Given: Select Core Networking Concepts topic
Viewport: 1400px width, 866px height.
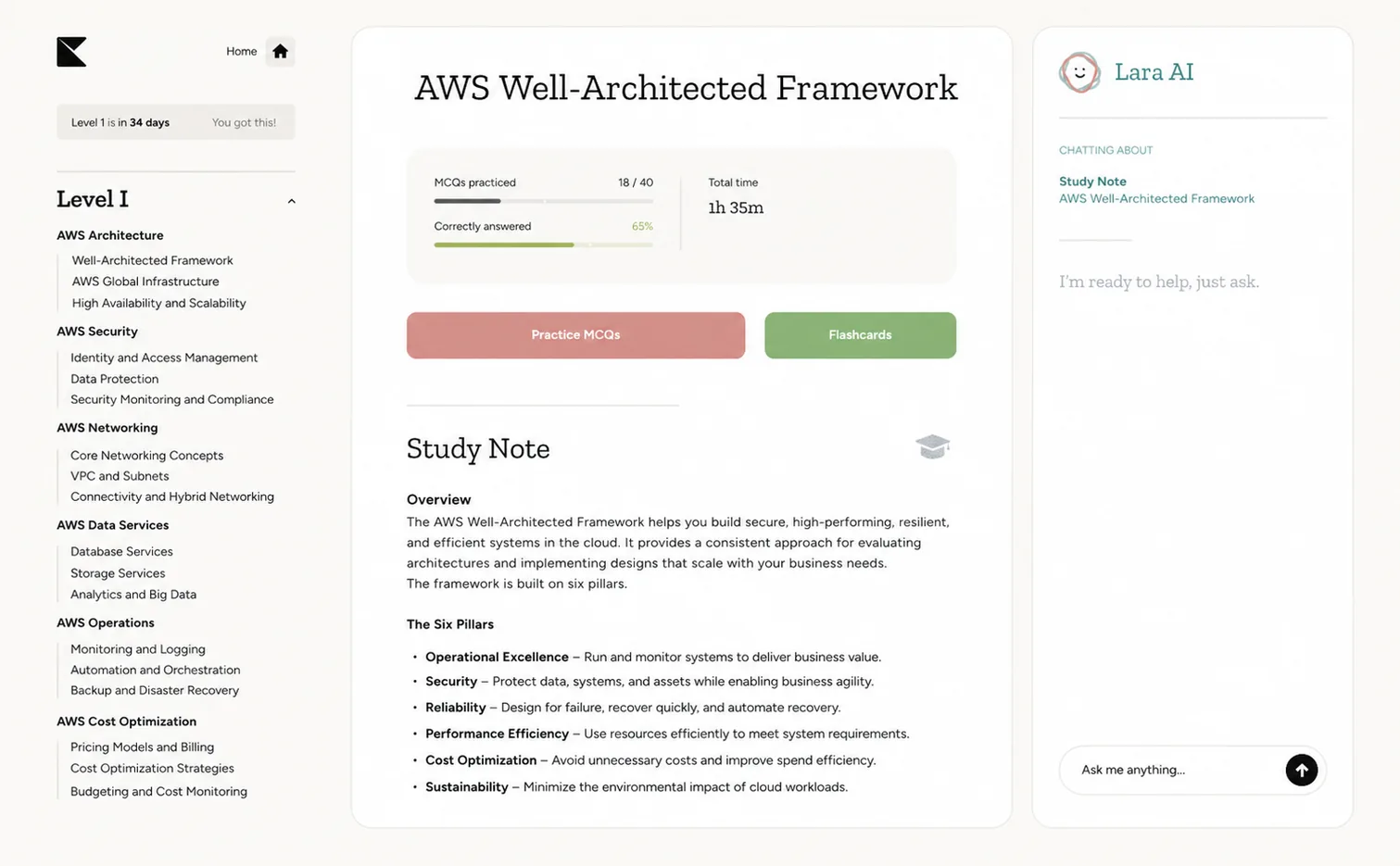Looking at the screenshot, I should [146, 456].
